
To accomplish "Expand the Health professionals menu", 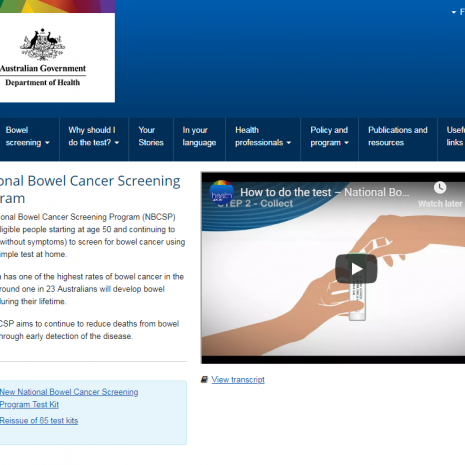I will tap(263, 136).
